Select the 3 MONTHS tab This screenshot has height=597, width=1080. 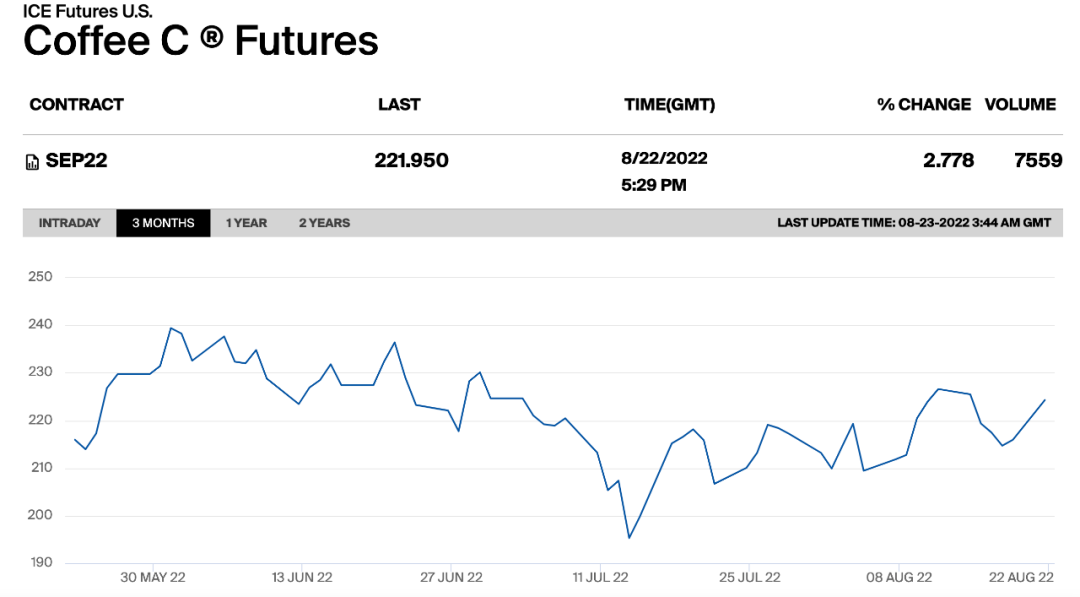[163, 223]
